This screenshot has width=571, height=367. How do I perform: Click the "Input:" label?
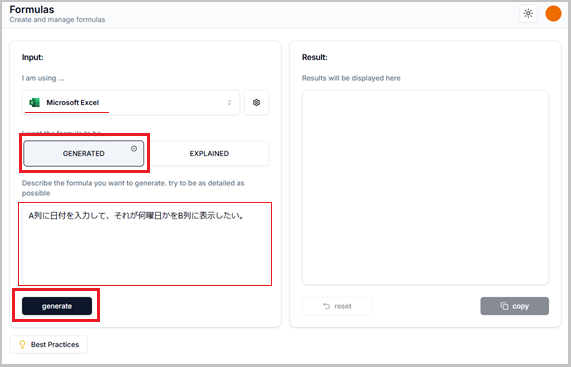tap(33, 57)
